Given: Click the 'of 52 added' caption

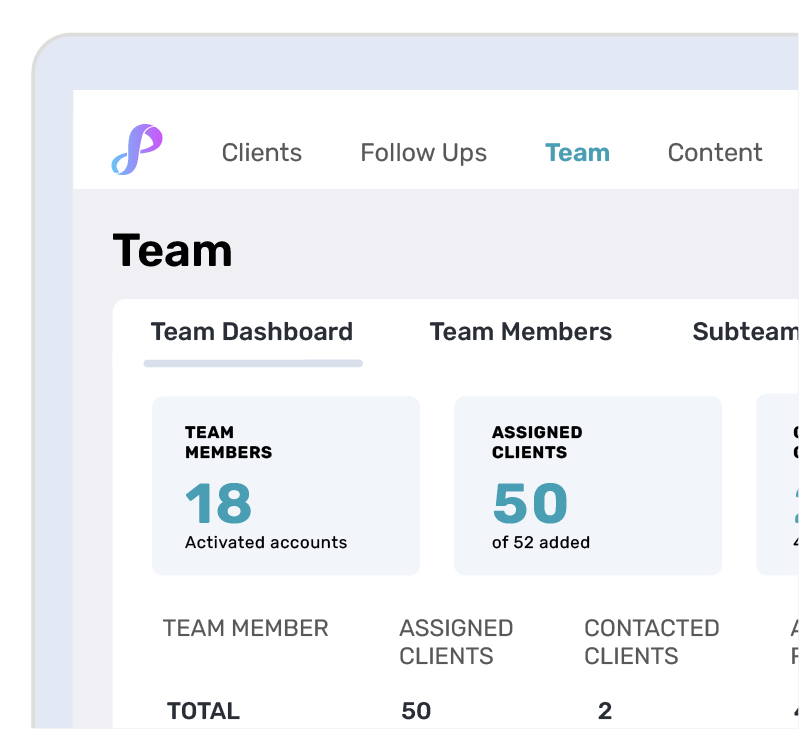Looking at the screenshot, I should tap(540, 543).
